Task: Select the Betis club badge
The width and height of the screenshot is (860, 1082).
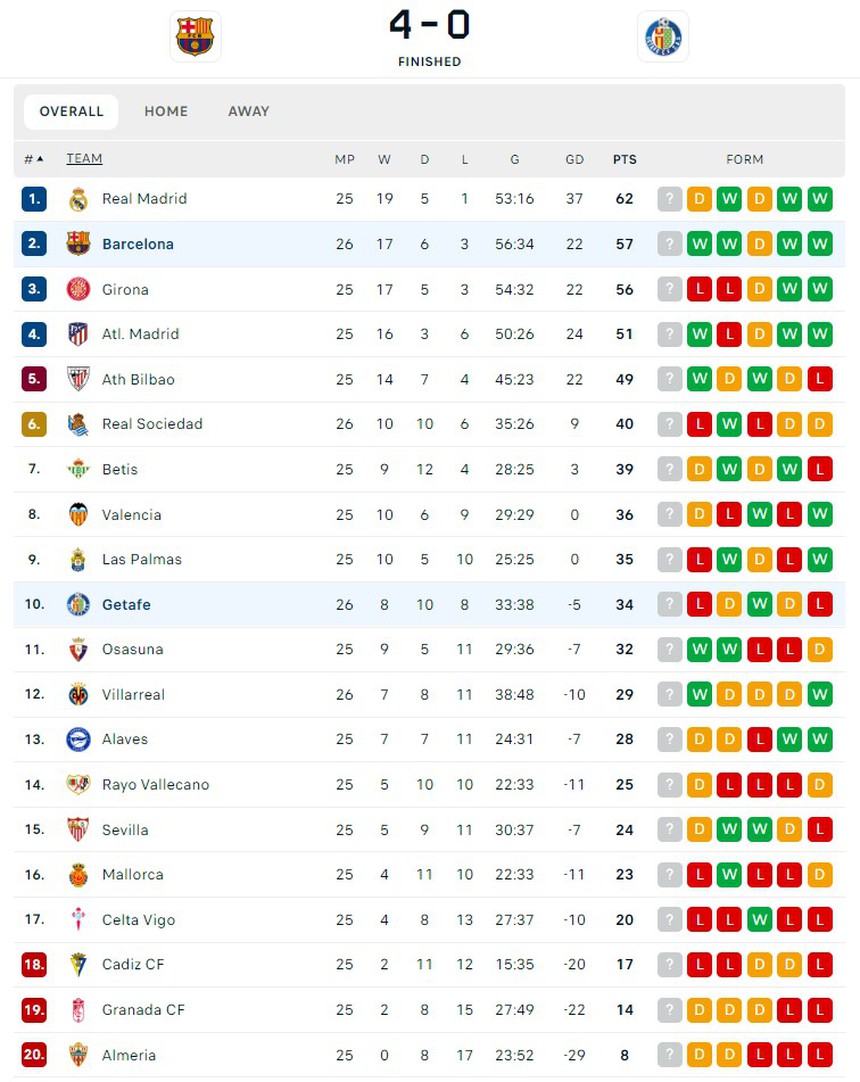Action: pyautogui.click(x=78, y=469)
